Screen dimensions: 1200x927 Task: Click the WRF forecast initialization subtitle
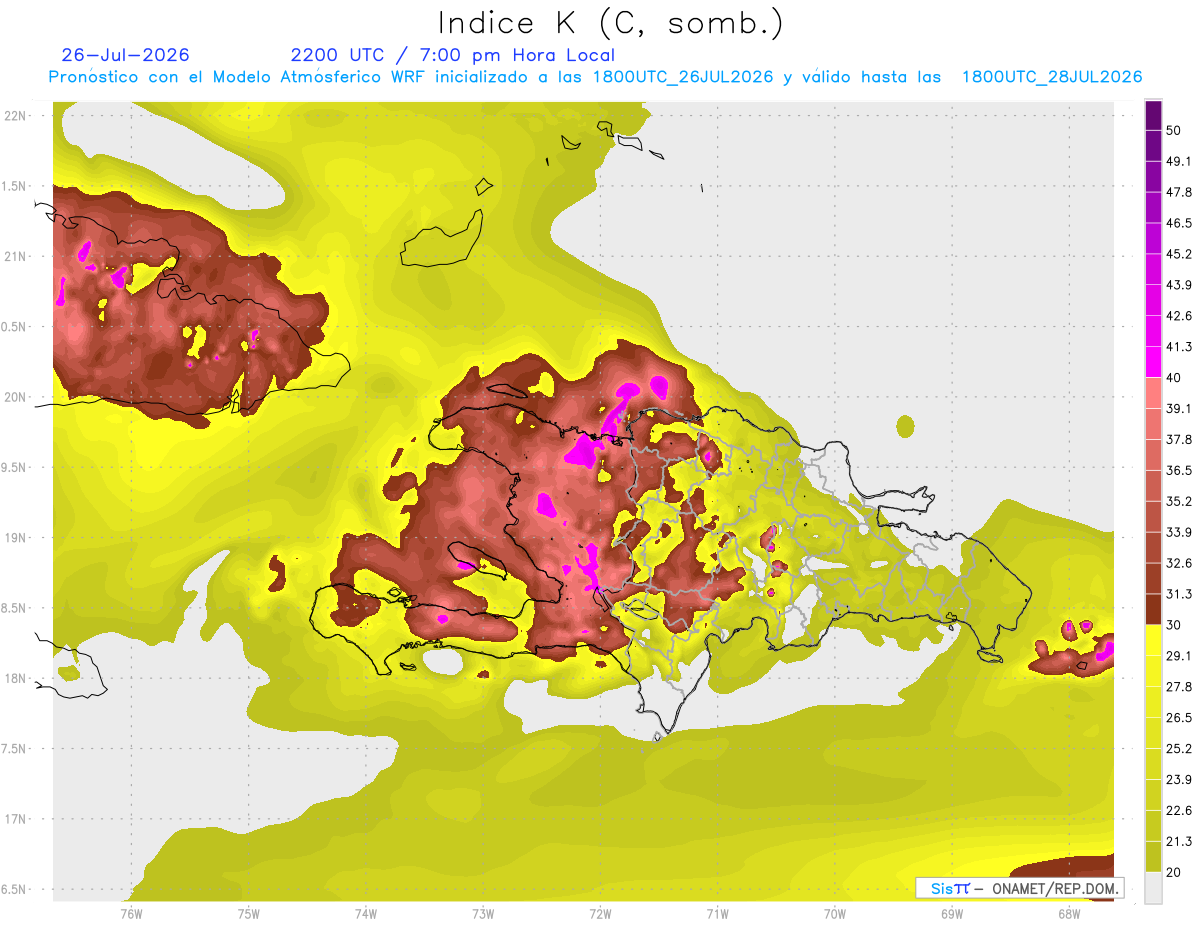click(595, 77)
